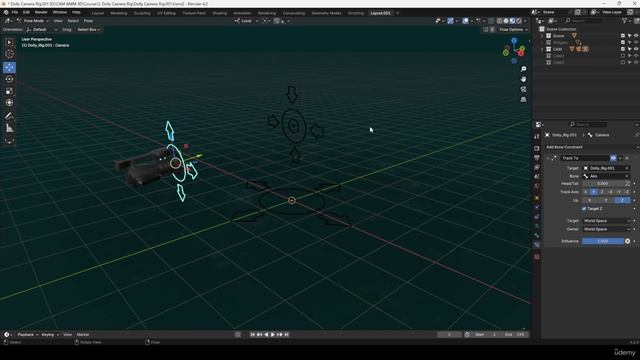Image resolution: width=640 pixels, height=360 pixels.
Task: Open the File menu
Action: point(15,12)
